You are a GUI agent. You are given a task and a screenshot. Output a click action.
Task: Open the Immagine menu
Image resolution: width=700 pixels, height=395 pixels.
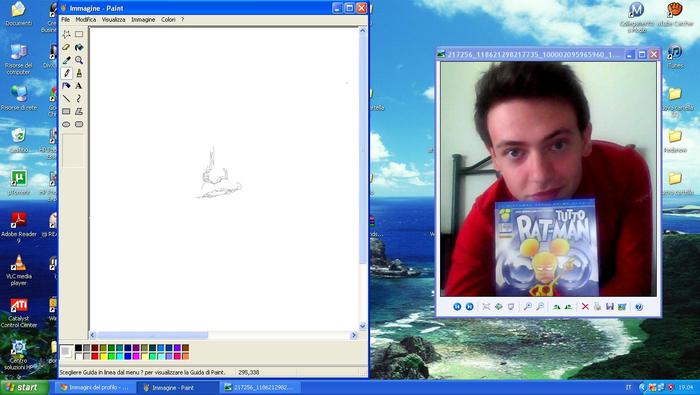coord(143,20)
